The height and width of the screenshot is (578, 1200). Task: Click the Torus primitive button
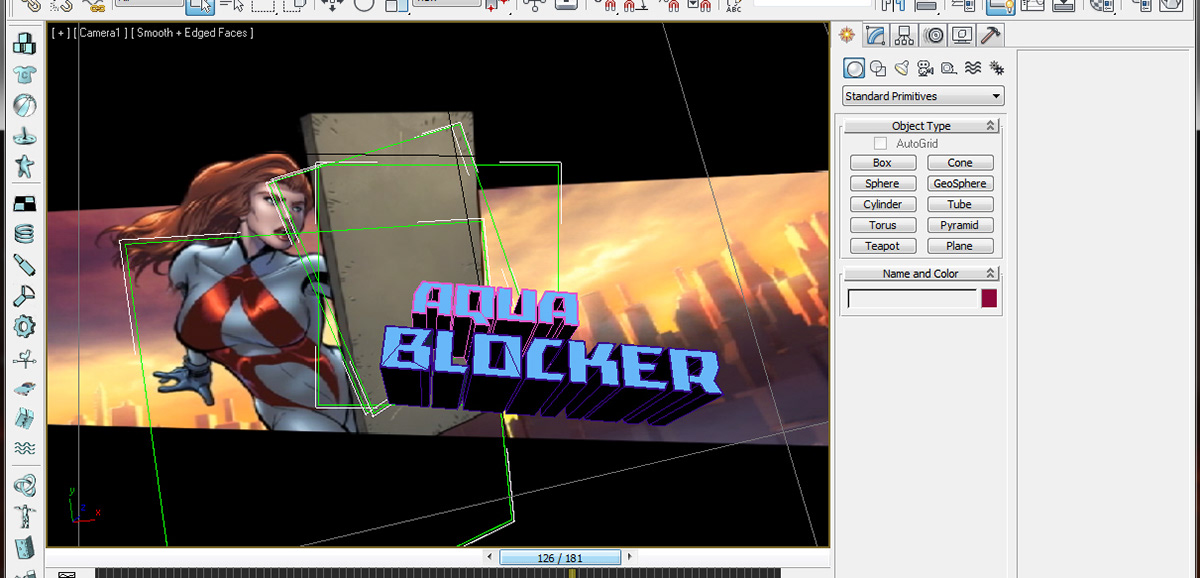[882, 225]
